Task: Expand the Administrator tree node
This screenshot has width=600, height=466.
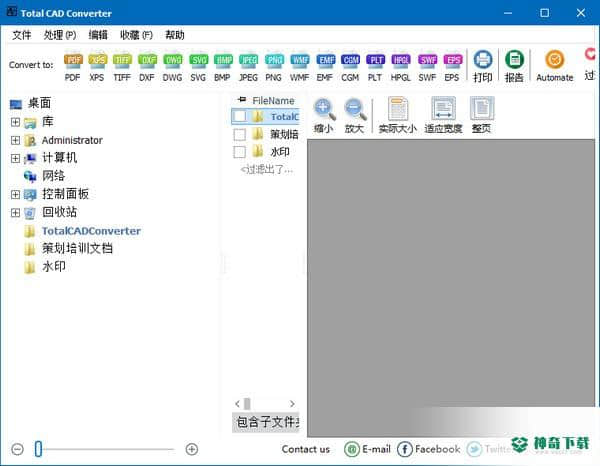Action: [15, 140]
